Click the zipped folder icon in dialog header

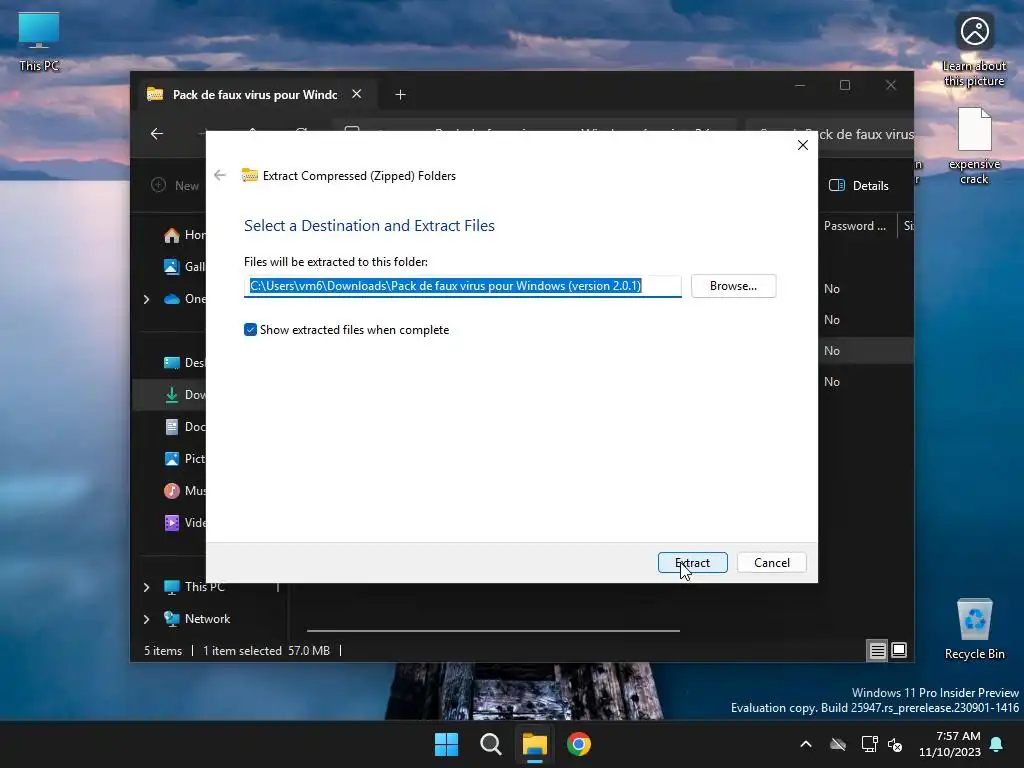[x=249, y=175]
